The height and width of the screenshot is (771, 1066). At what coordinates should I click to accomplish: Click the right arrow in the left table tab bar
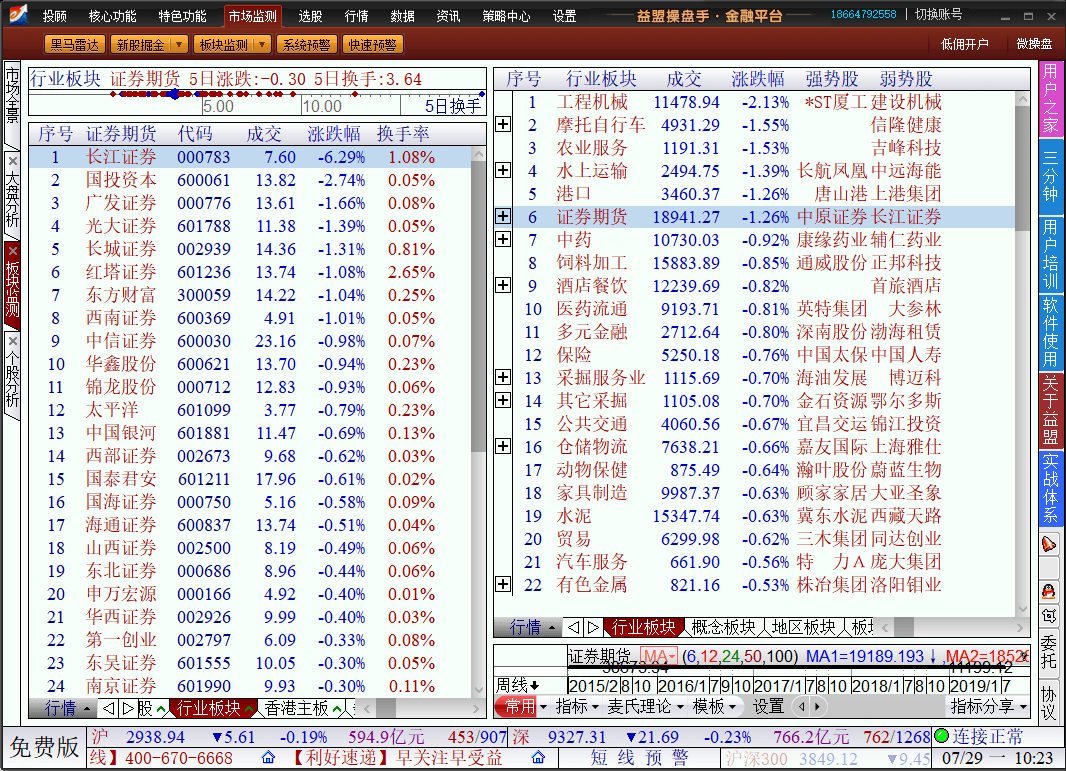tap(127, 708)
